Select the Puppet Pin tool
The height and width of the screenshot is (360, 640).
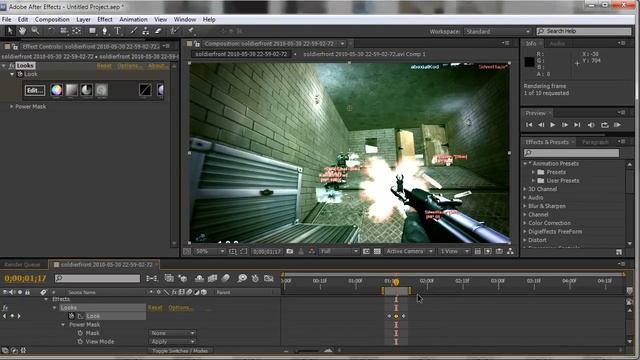[x=190, y=31]
